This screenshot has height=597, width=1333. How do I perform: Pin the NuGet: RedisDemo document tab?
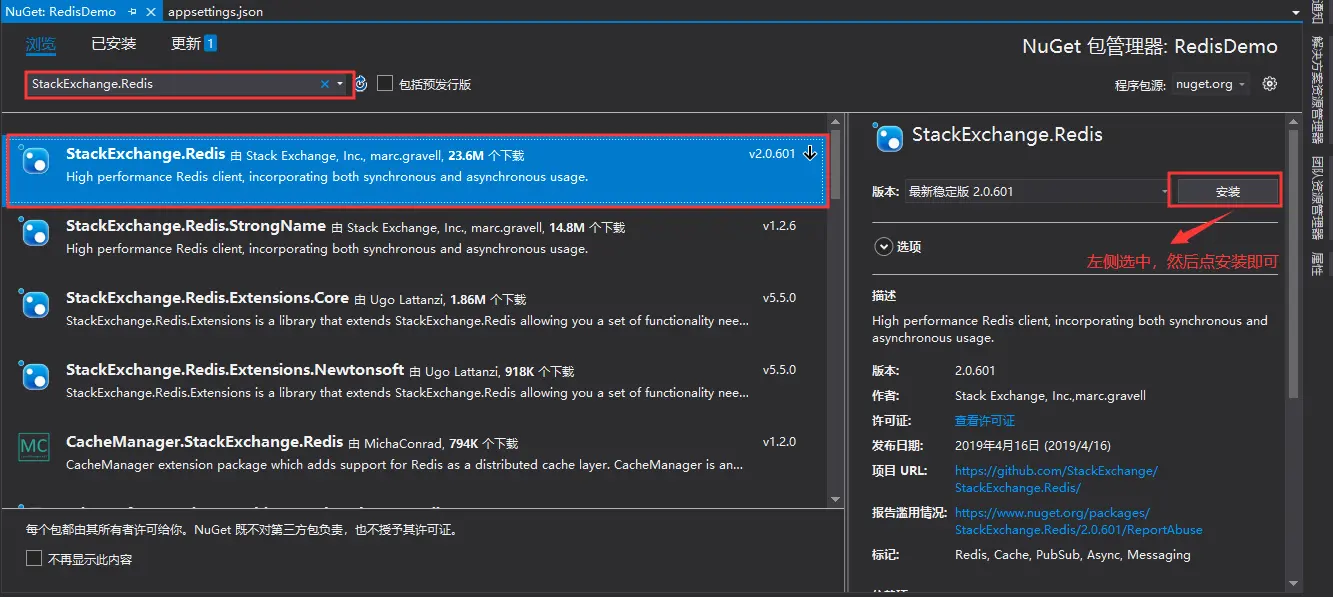coord(133,12)
